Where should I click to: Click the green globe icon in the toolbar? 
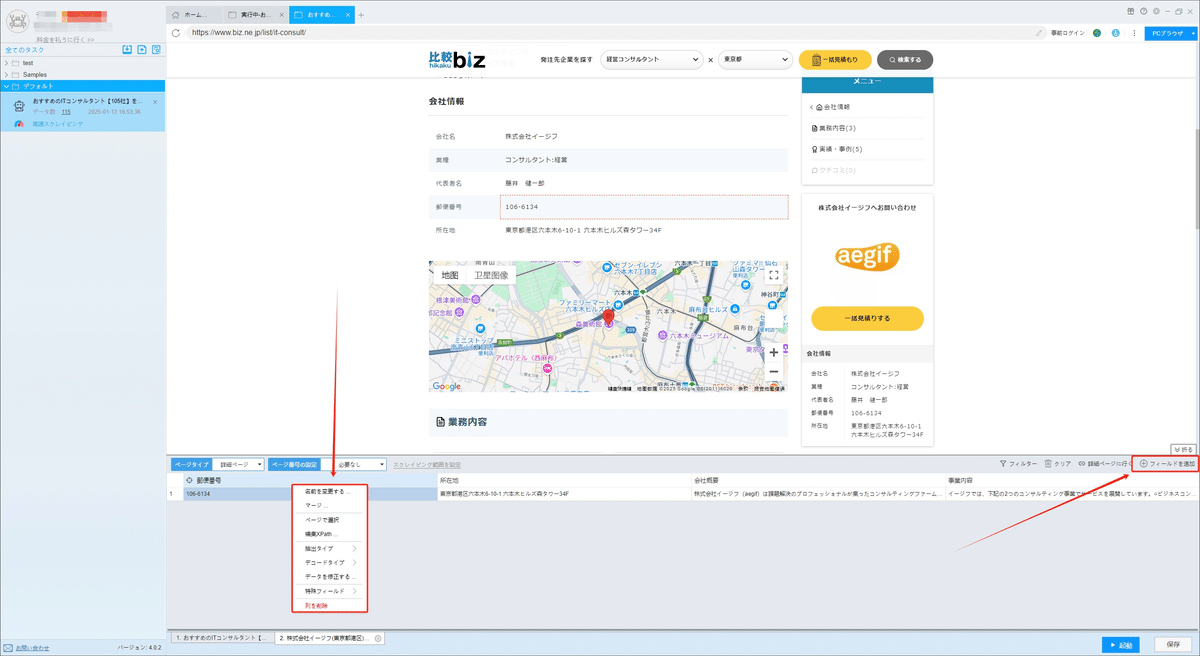tap(1097, 33)
